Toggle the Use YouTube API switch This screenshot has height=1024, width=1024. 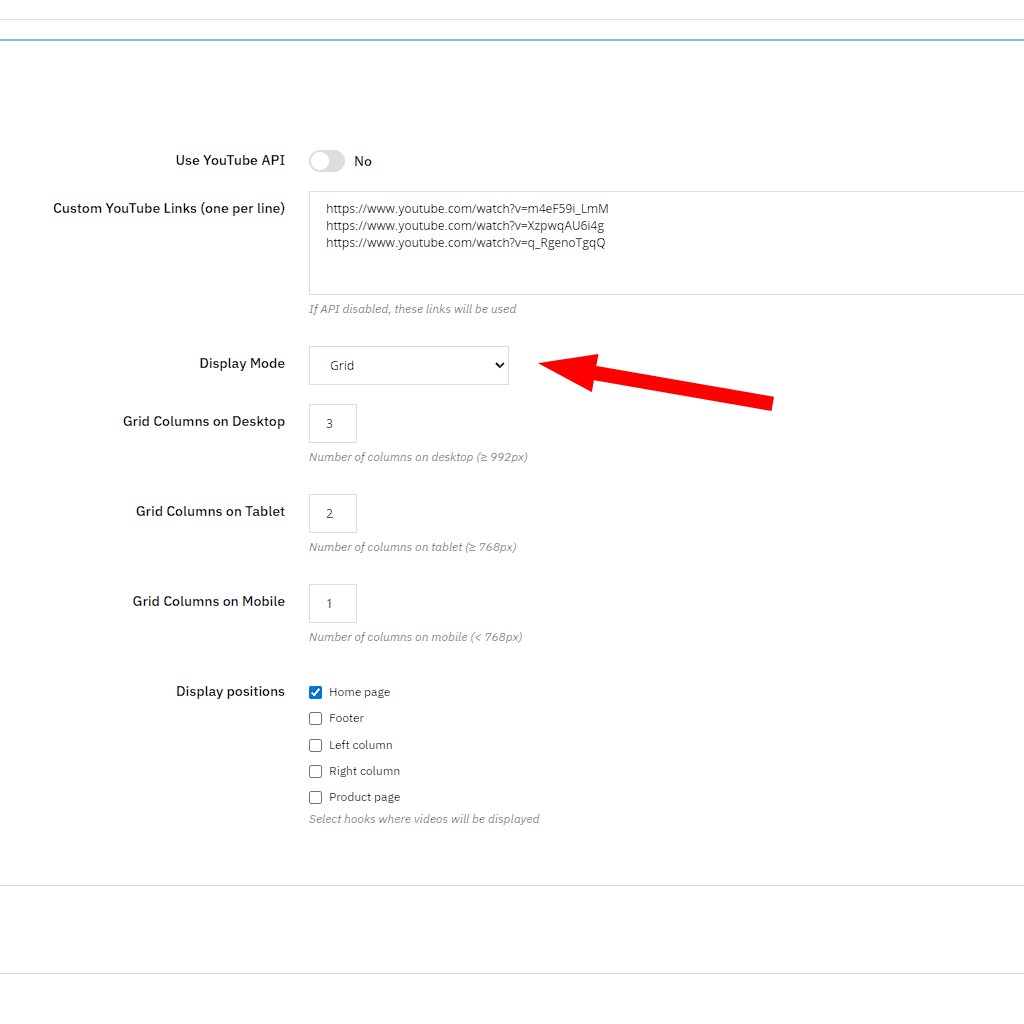pos(327,161)
